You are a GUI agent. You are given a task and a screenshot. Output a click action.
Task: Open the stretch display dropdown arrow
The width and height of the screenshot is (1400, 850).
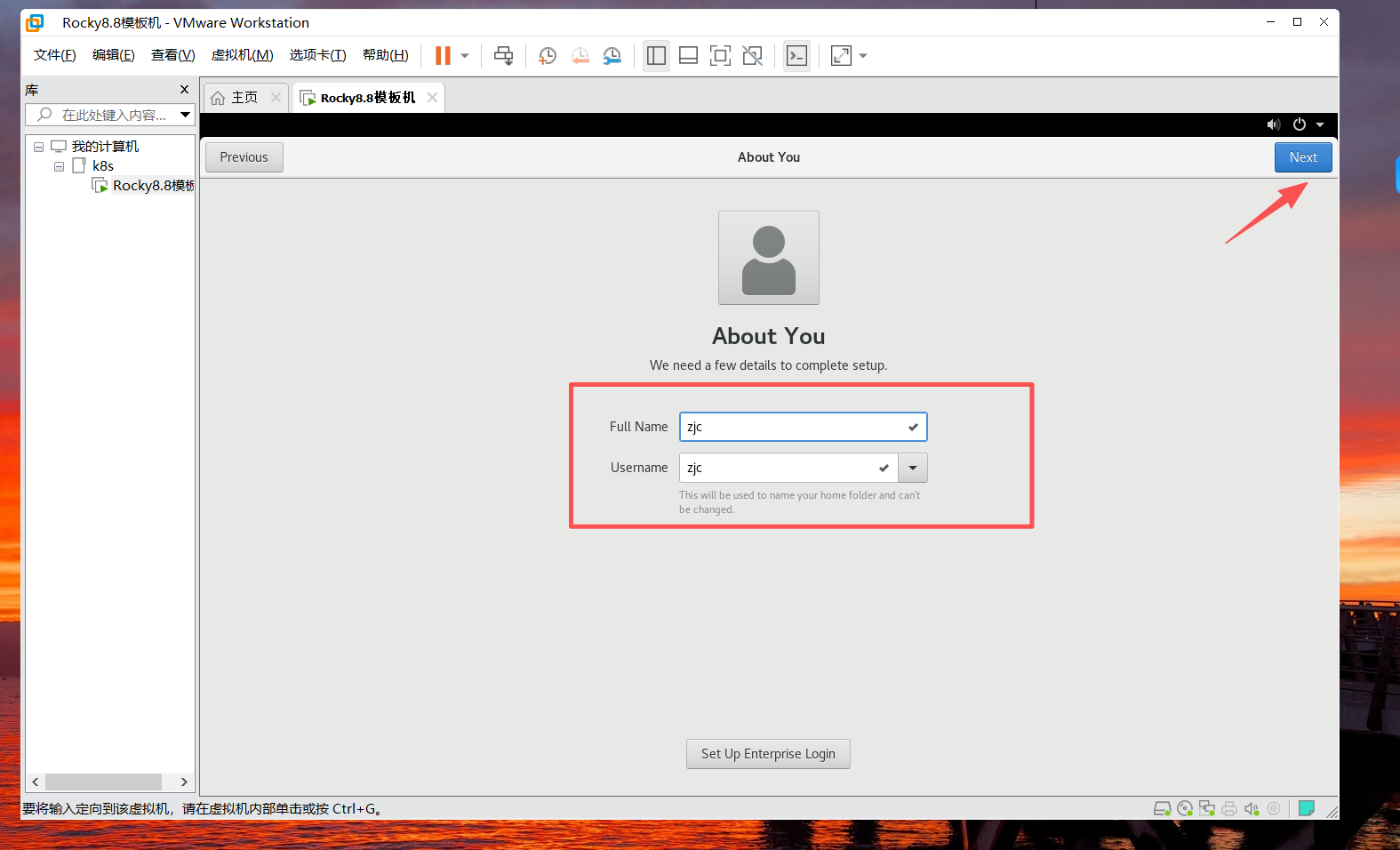pos(863,56)
